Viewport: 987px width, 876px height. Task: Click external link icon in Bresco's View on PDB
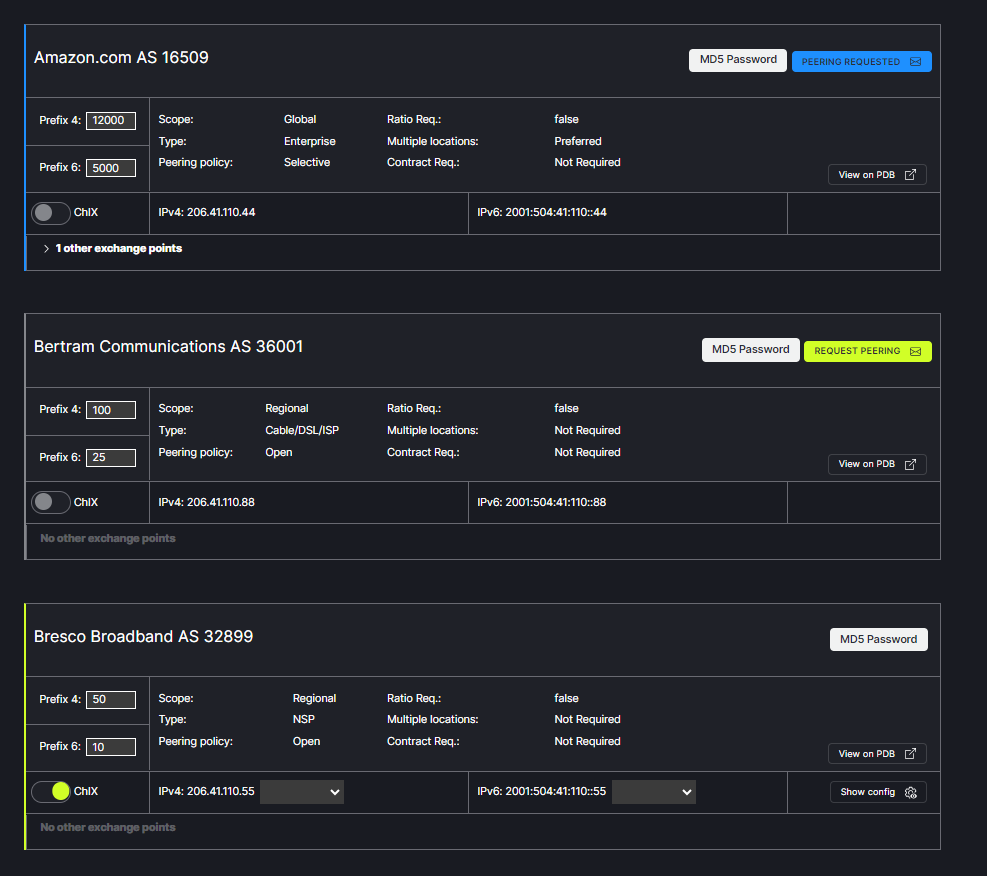[910, 754]
